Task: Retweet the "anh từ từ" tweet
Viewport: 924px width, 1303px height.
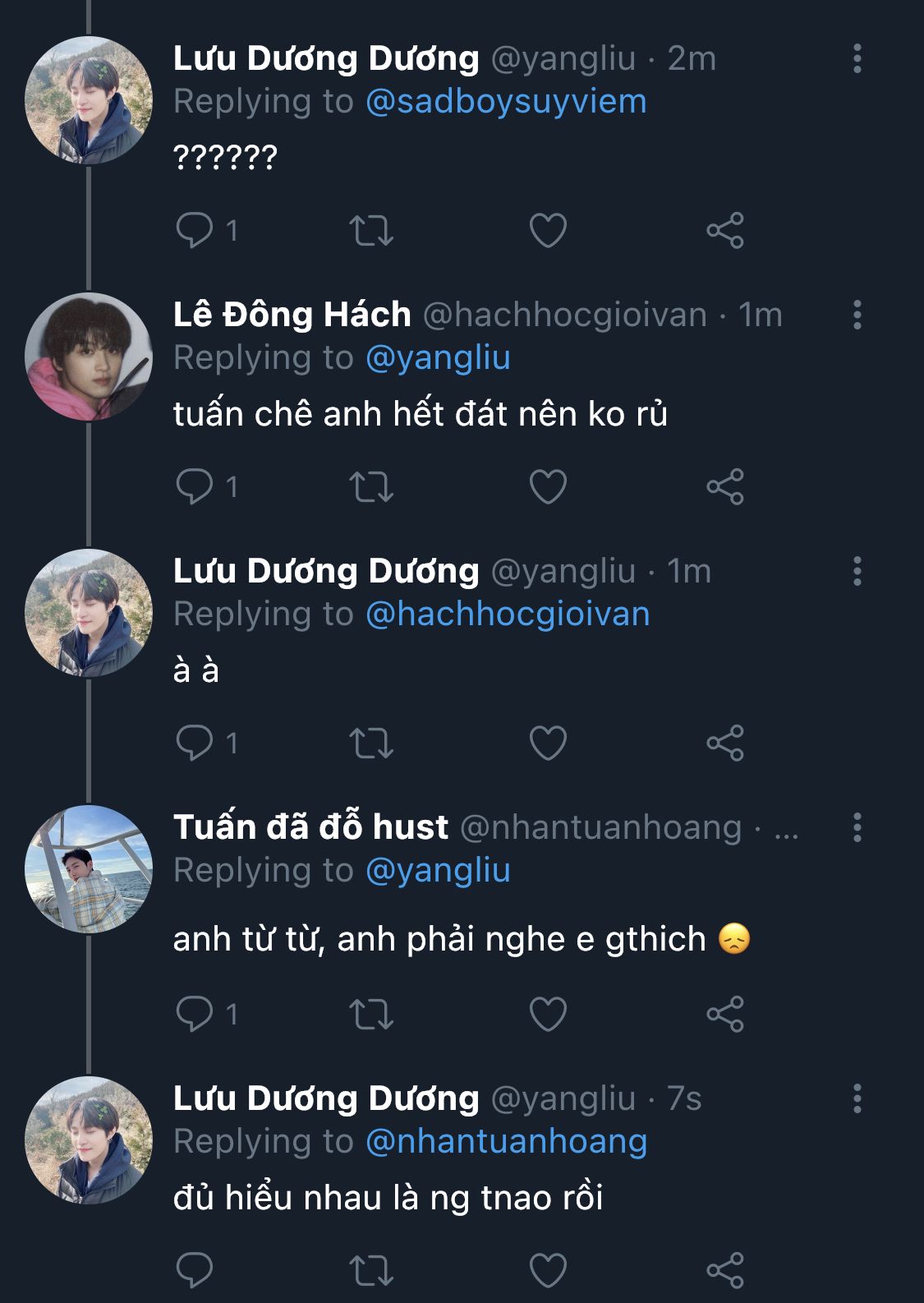Action: (x=371, y=1014)
